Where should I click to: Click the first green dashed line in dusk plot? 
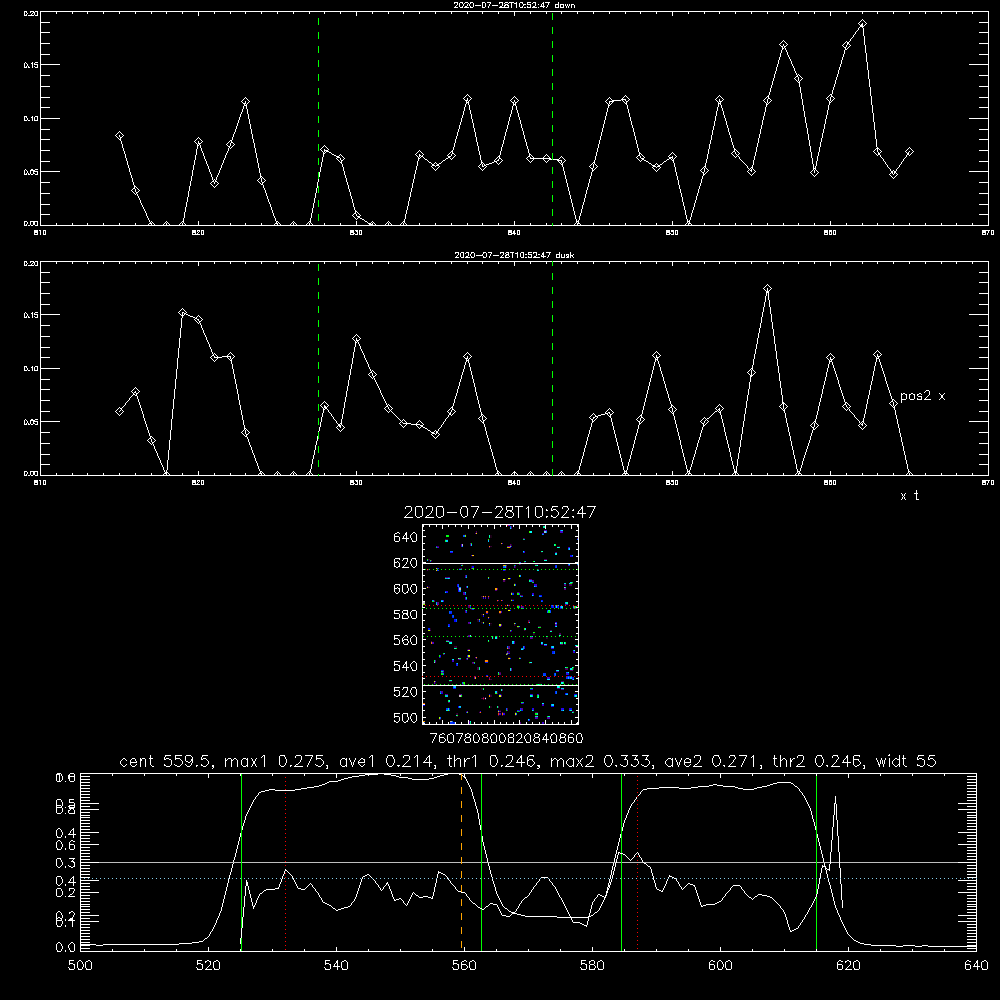(x=318, y=369)
